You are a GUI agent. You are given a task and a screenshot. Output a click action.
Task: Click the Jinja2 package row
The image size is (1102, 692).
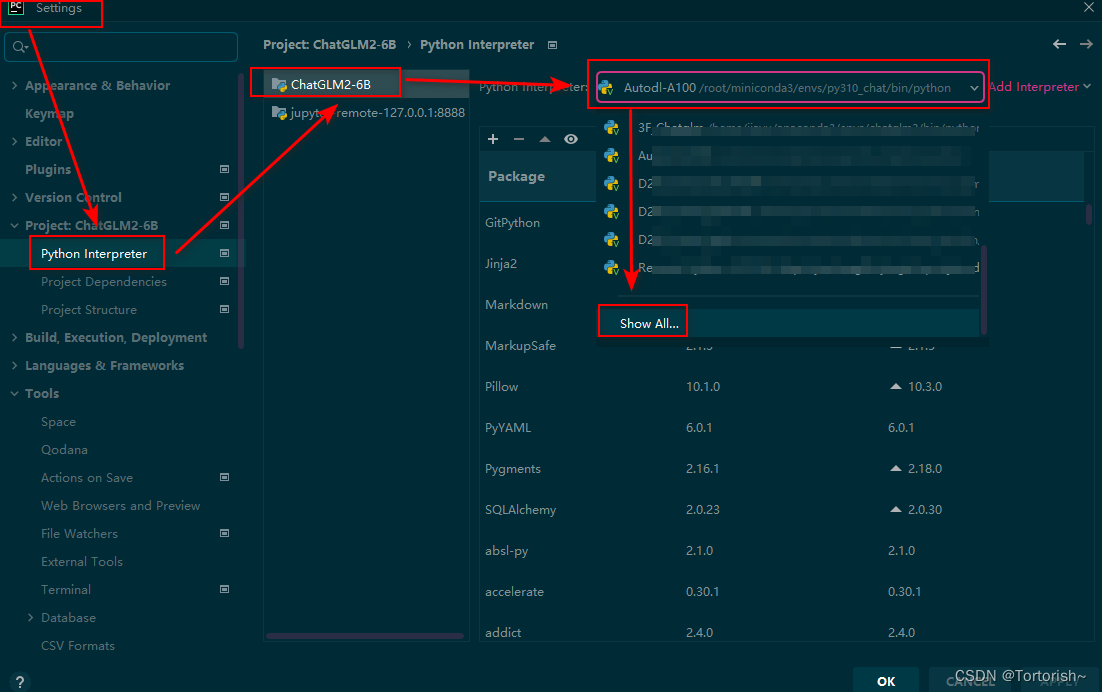click(501, 263)
